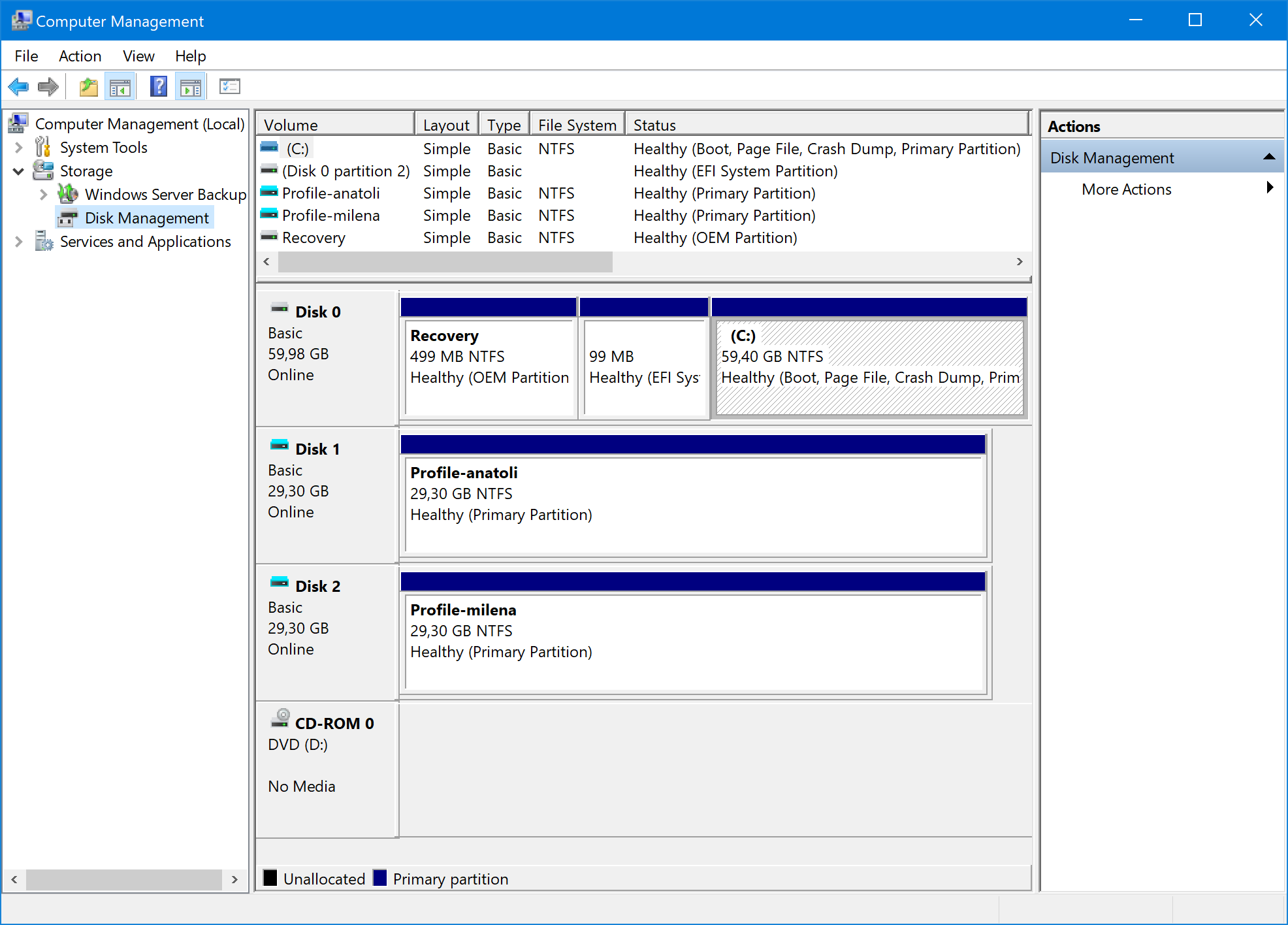Click the customize view toolbar icon
1288x925 pixels.
(229, 86)
